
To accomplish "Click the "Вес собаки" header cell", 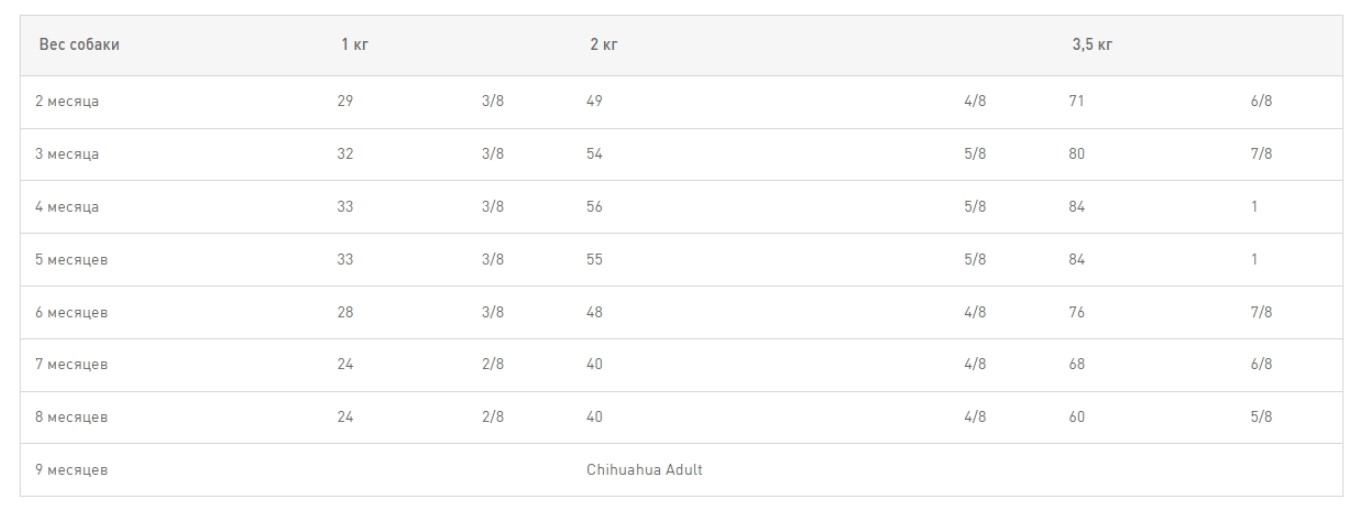I will coord(72,46).
